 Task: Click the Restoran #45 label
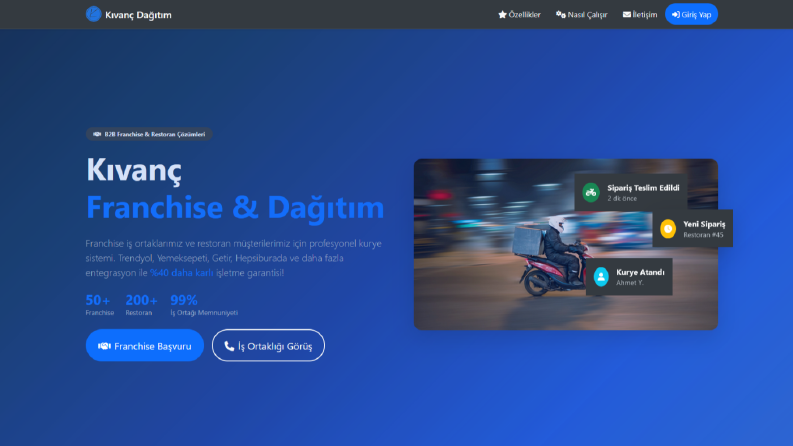click(x=703, y=235)
